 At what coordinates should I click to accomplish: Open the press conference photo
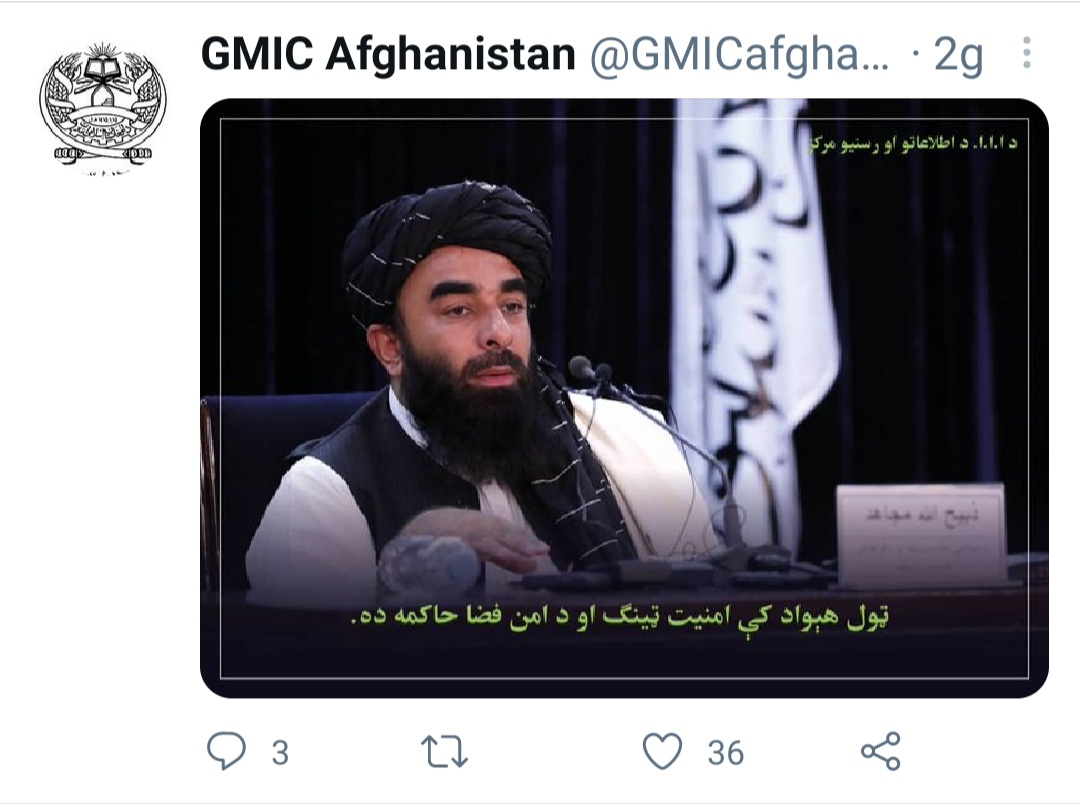click(x=624, y=398)
